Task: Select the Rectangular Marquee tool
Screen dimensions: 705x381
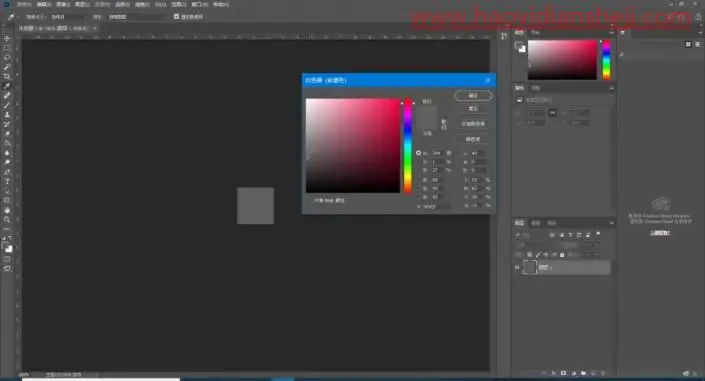Action: click(x=7, y=48)
